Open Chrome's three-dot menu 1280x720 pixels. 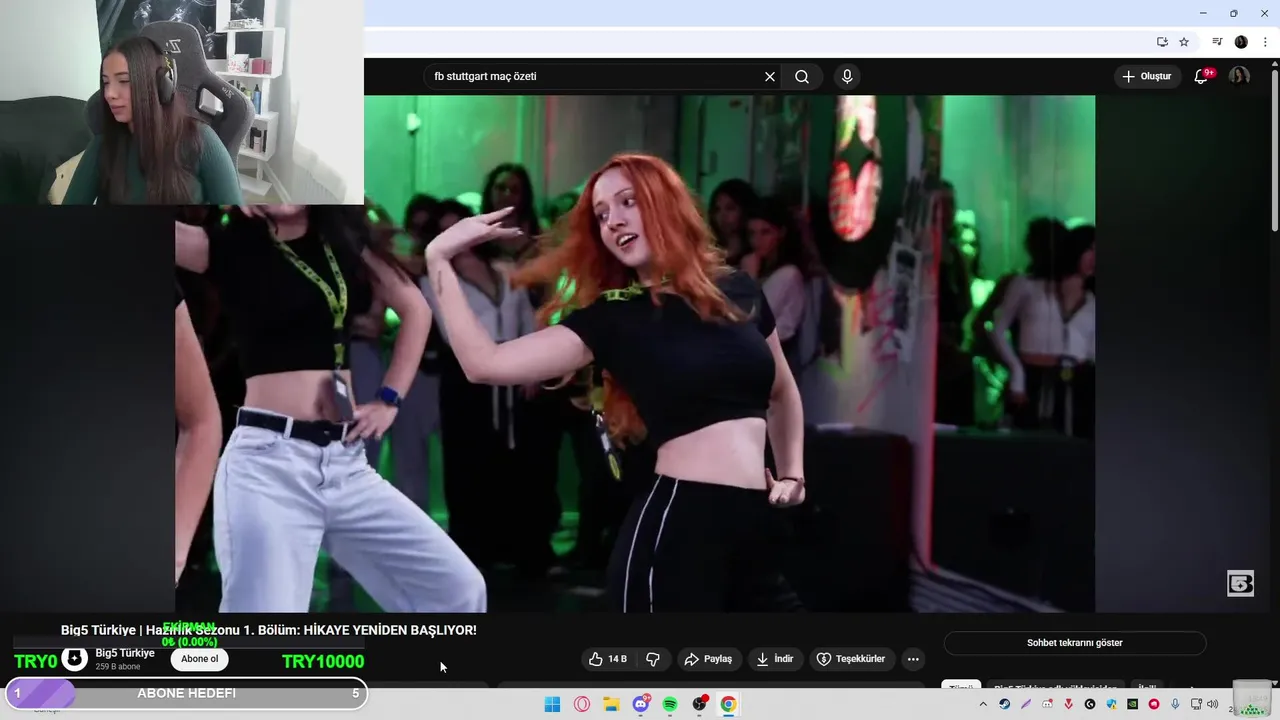(1265, 42)
